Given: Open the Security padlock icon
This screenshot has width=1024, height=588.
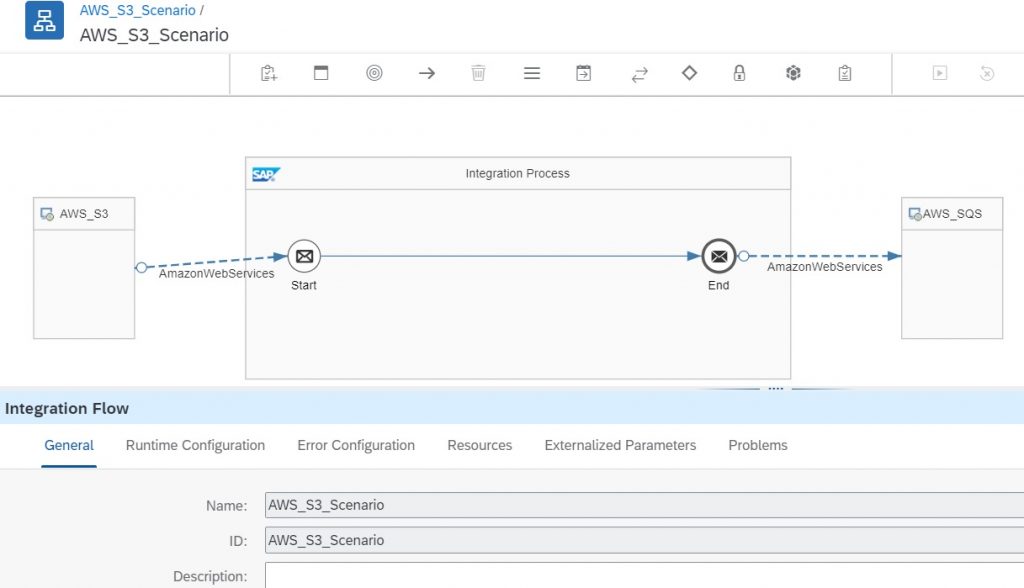Looking at the screenshot, I should tap(739, 73).
